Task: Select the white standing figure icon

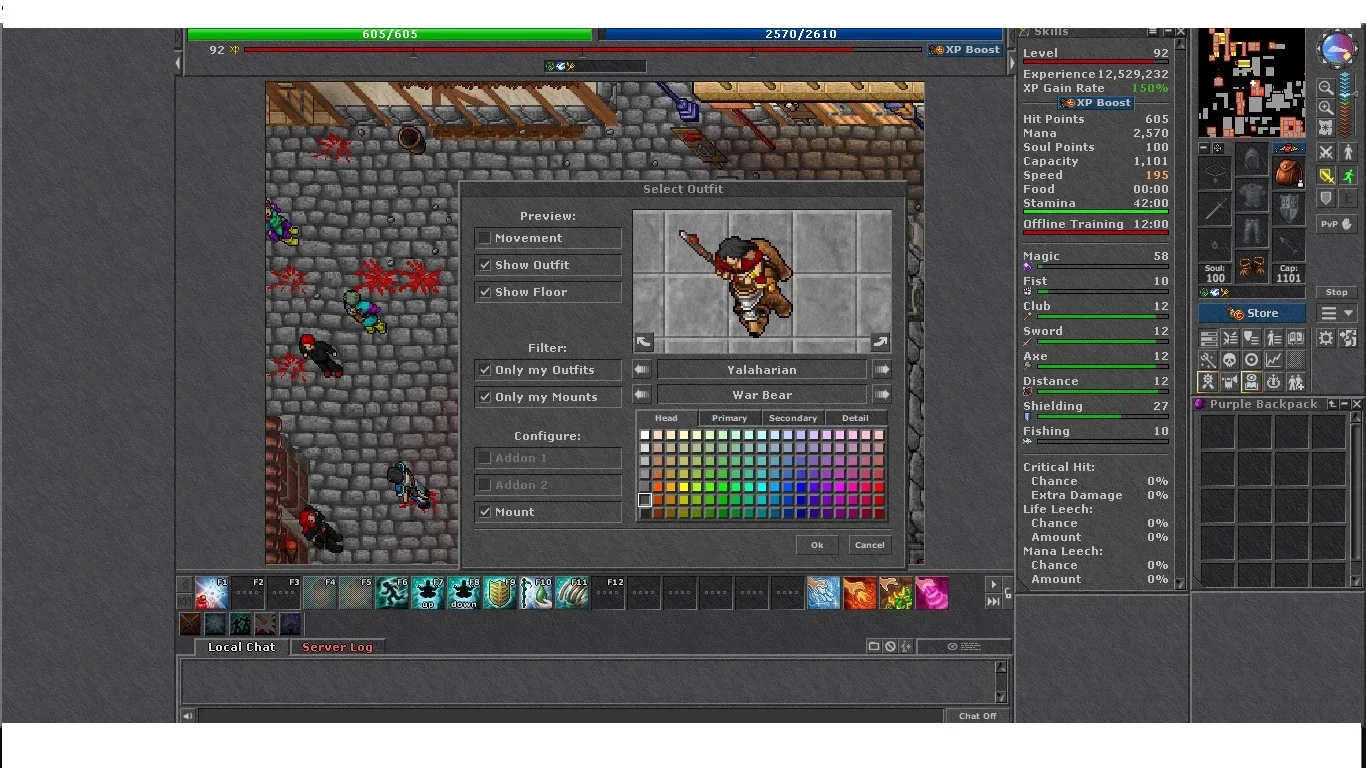Action: point(1348,152)
